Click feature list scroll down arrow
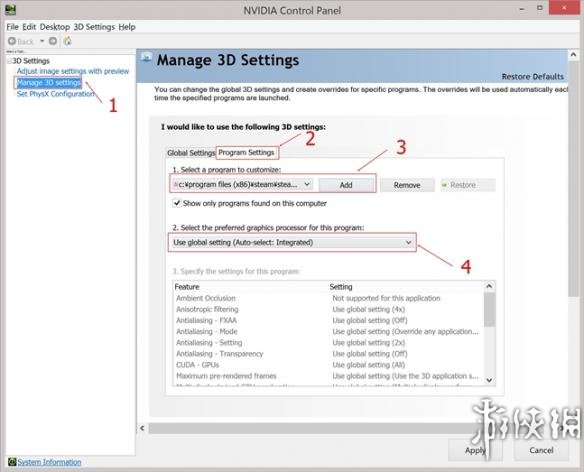The height and width of the screenshot is (472, 584). [489, 380]
